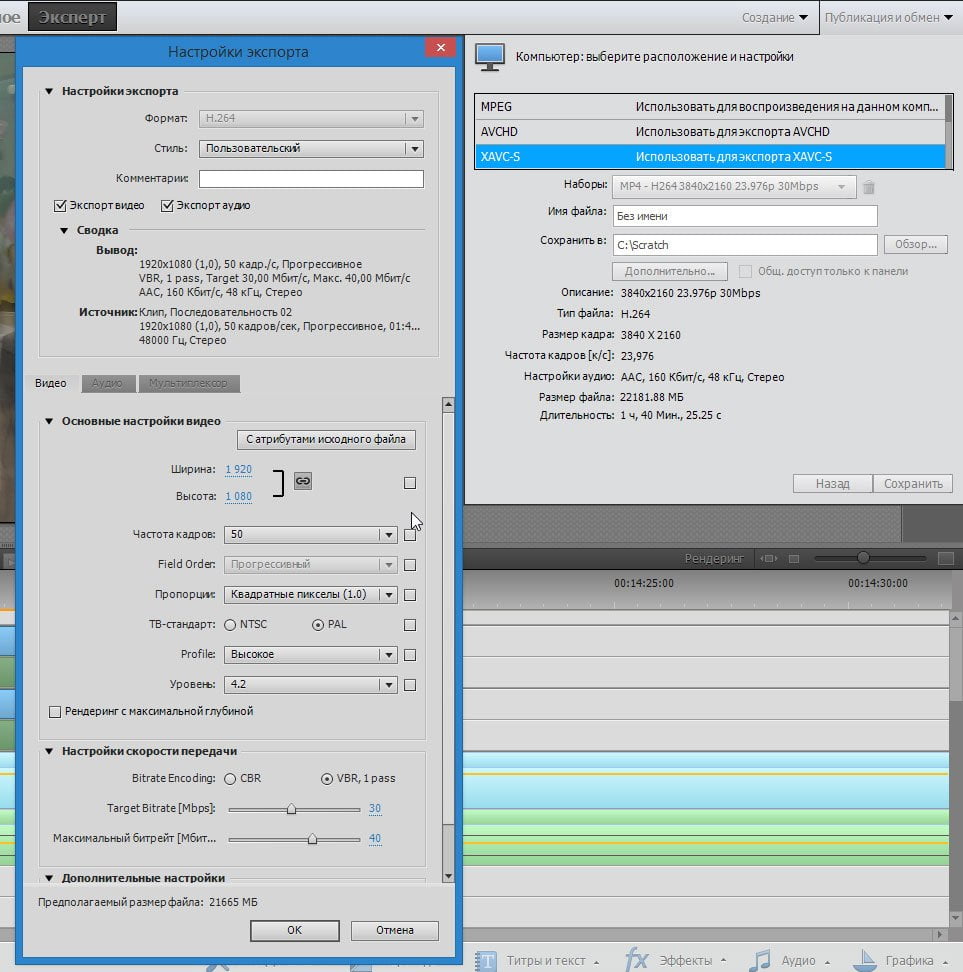Click the dialog scrollbar up arrow
This screenshot has height=972, width=963.
[x=448, y=405]
